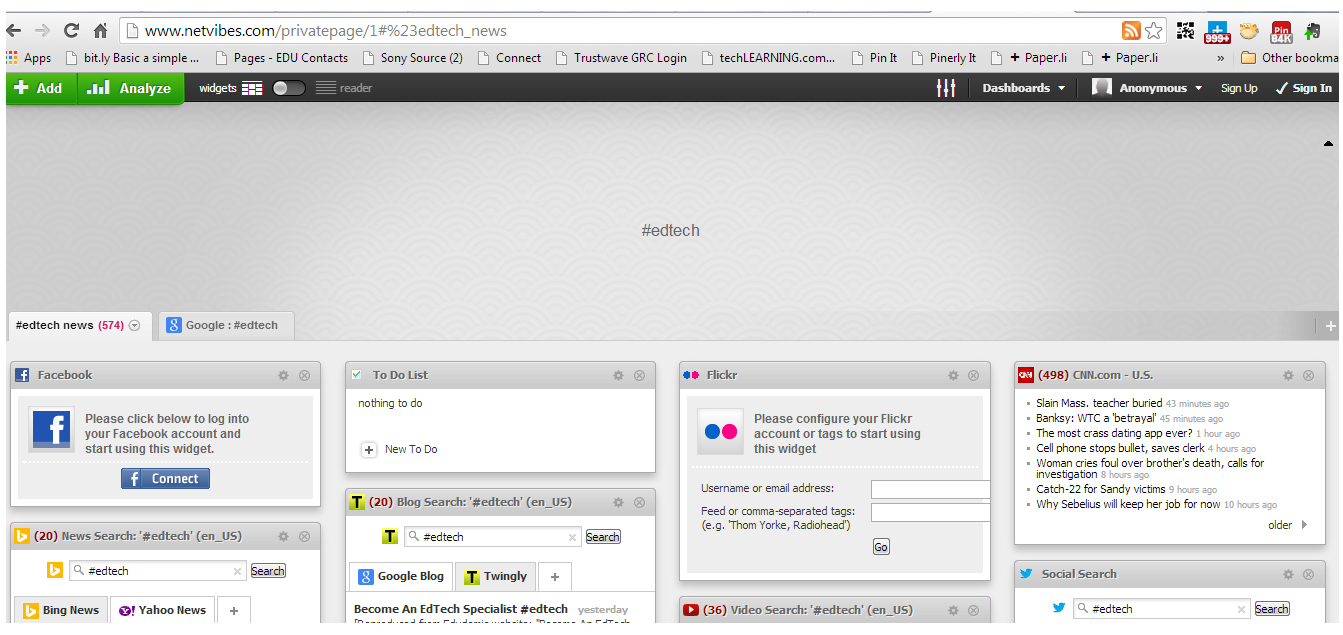1343x635 pixels.
Task: Click the RSS feed icon in address bar
Action: point(1131,30)
